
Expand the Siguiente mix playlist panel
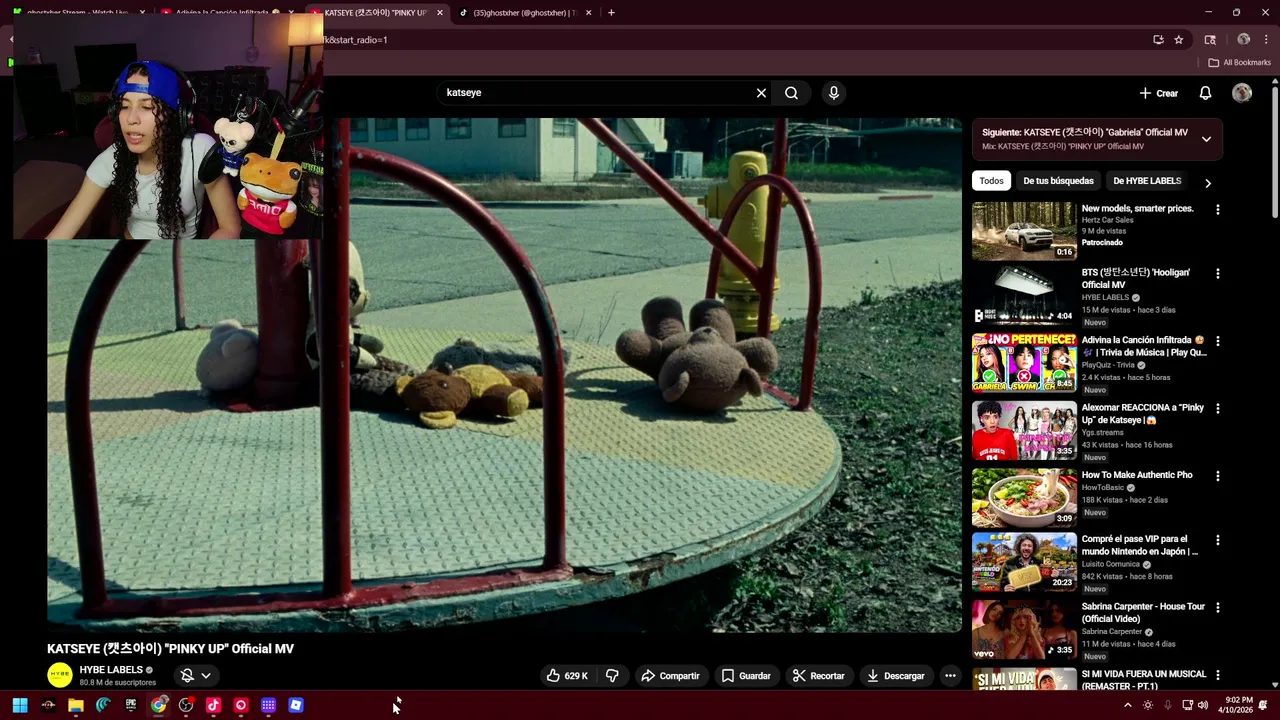click(1206, 139)
